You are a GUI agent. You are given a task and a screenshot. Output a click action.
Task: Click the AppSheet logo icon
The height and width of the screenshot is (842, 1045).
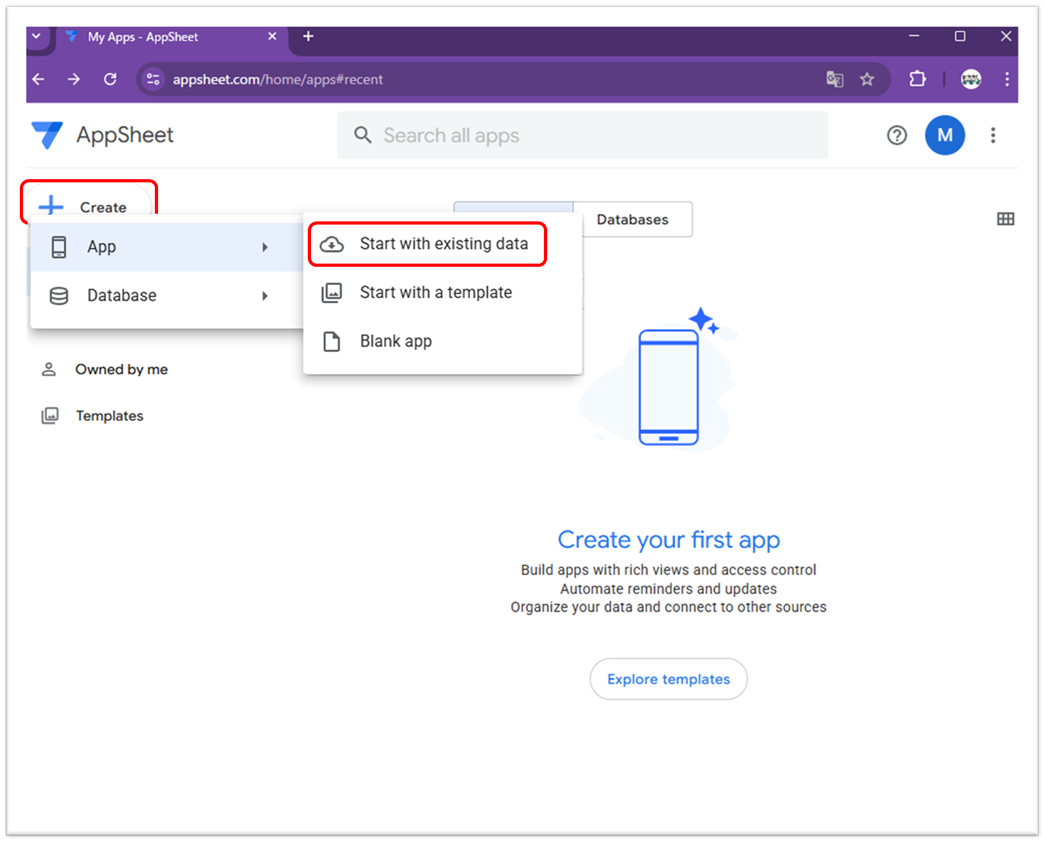click(47, 135)
